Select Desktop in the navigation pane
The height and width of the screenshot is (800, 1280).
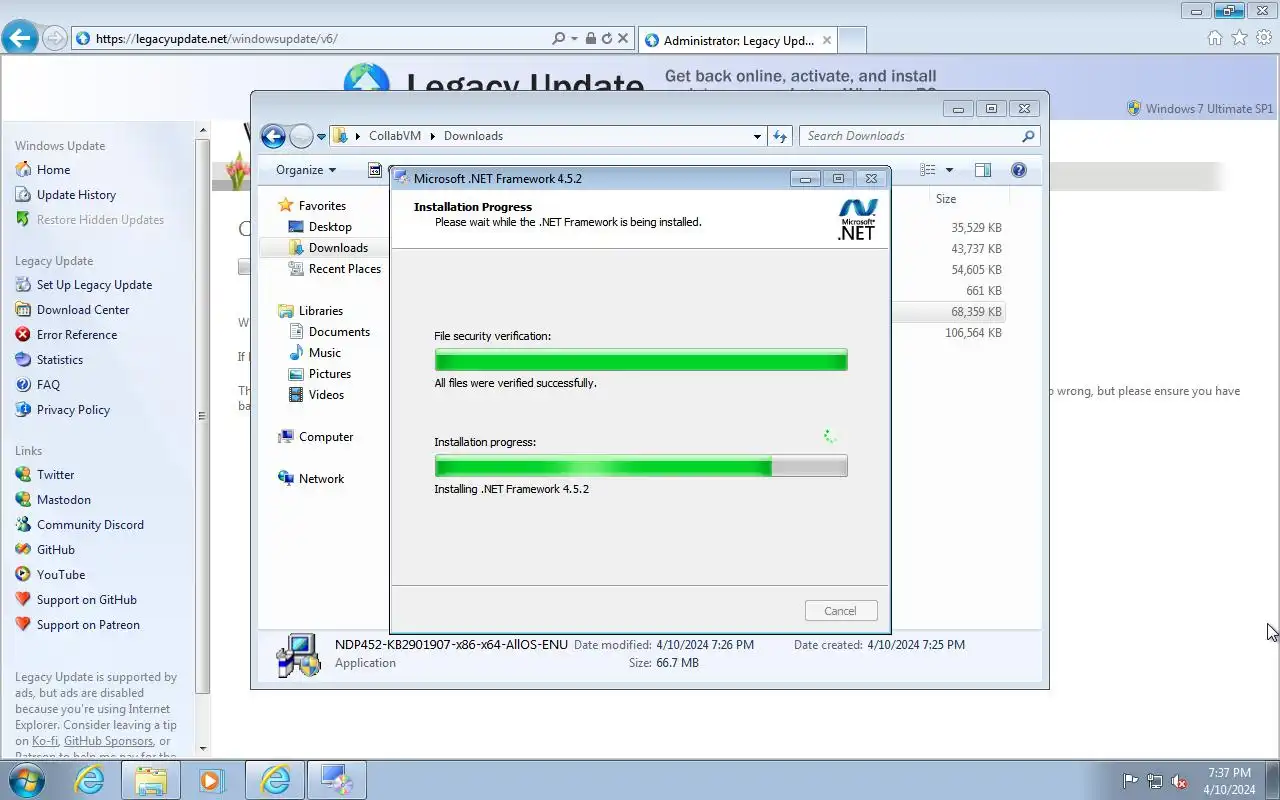point(330,227)
